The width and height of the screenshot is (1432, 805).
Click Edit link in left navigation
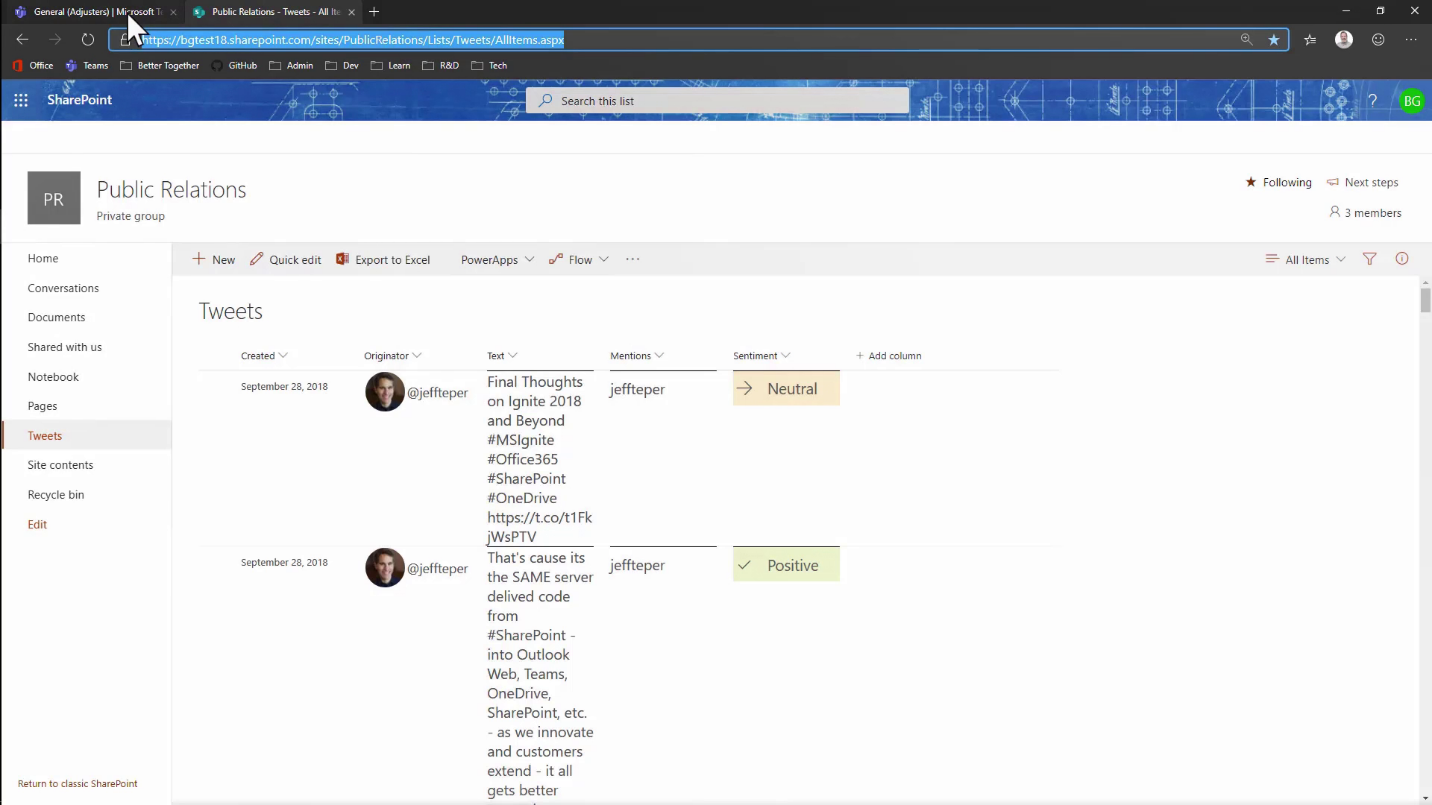click(x=37, y=524)
